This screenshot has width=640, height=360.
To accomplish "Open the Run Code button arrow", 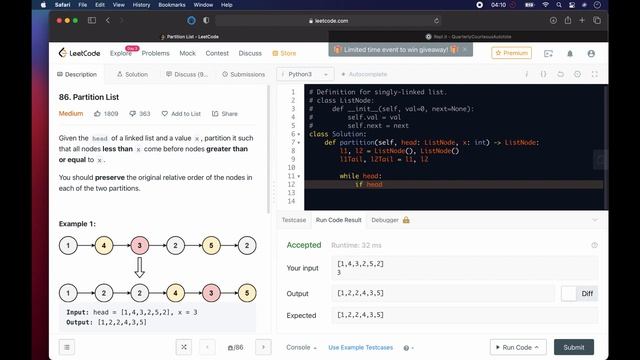I will (x=537, y=347).
